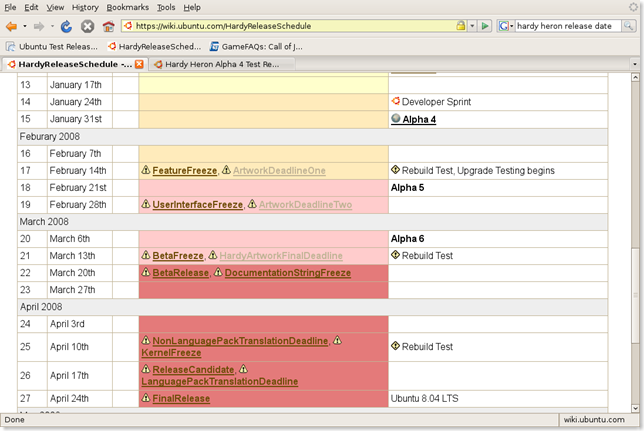Screen dimensions: 644x431
Task: Open the HardyReleaseSched... bookmark
Action: (155, 46)
